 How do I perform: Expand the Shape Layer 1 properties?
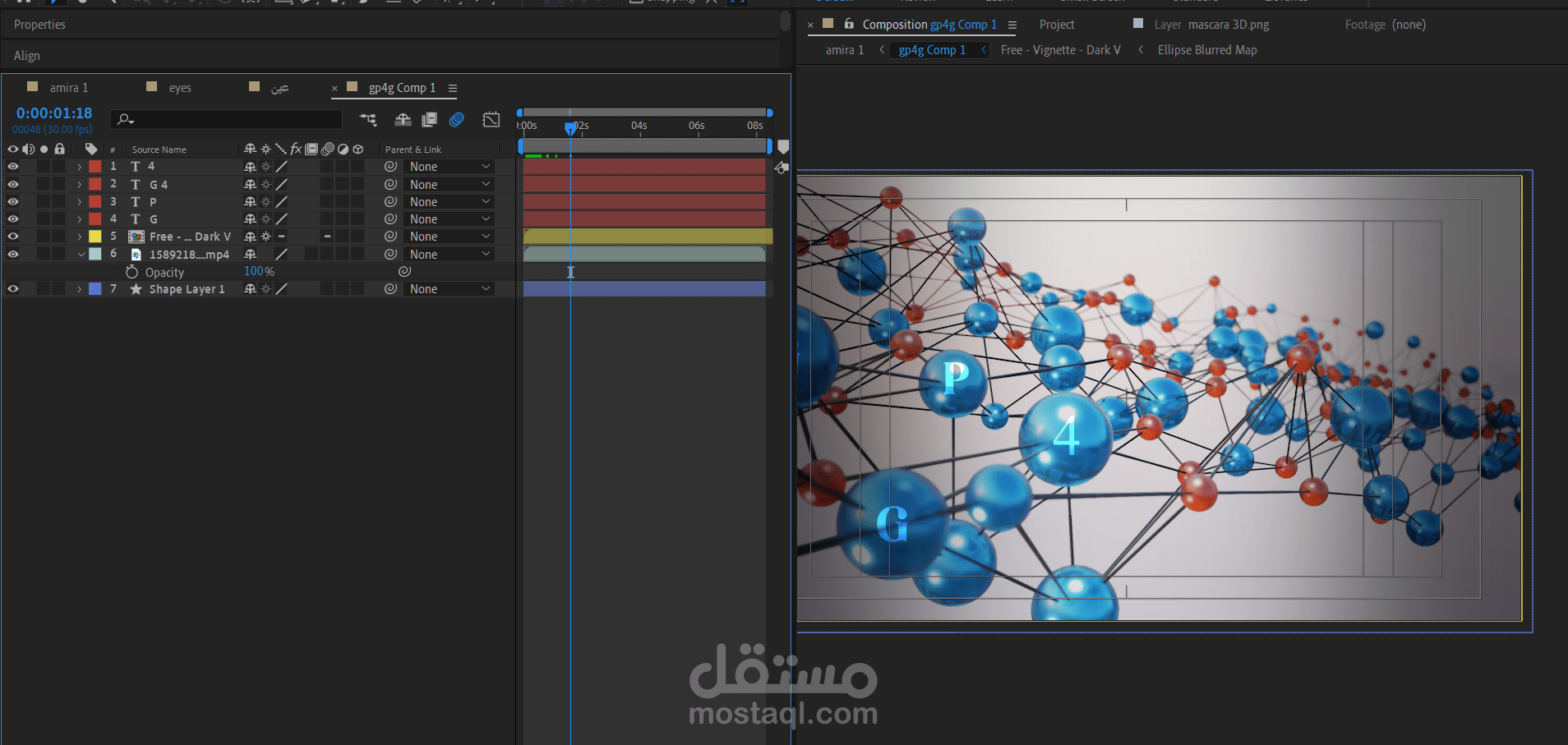click(x=80, y=289)
